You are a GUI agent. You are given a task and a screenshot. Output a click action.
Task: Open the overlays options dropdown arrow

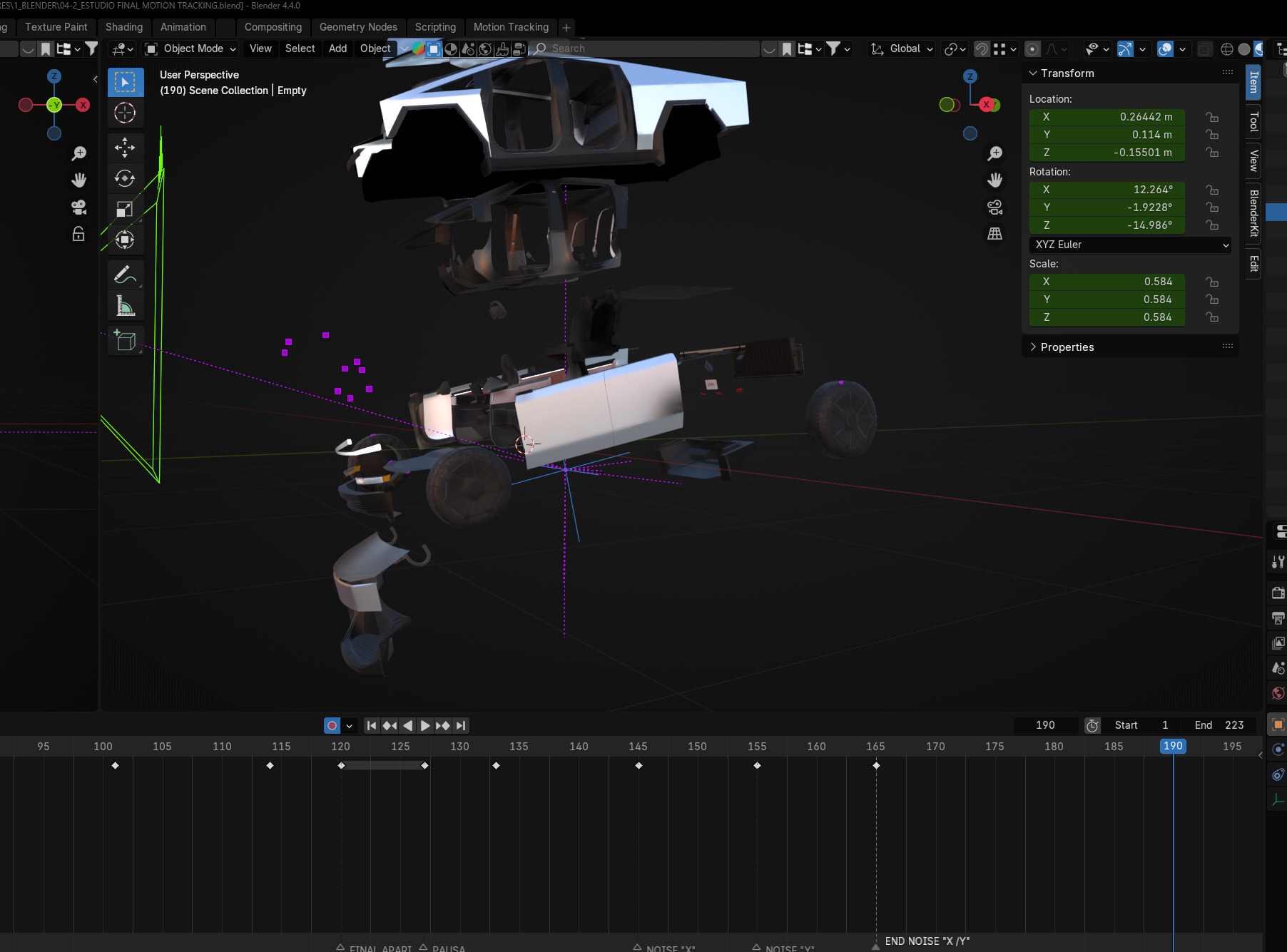tap(1182, 48)
